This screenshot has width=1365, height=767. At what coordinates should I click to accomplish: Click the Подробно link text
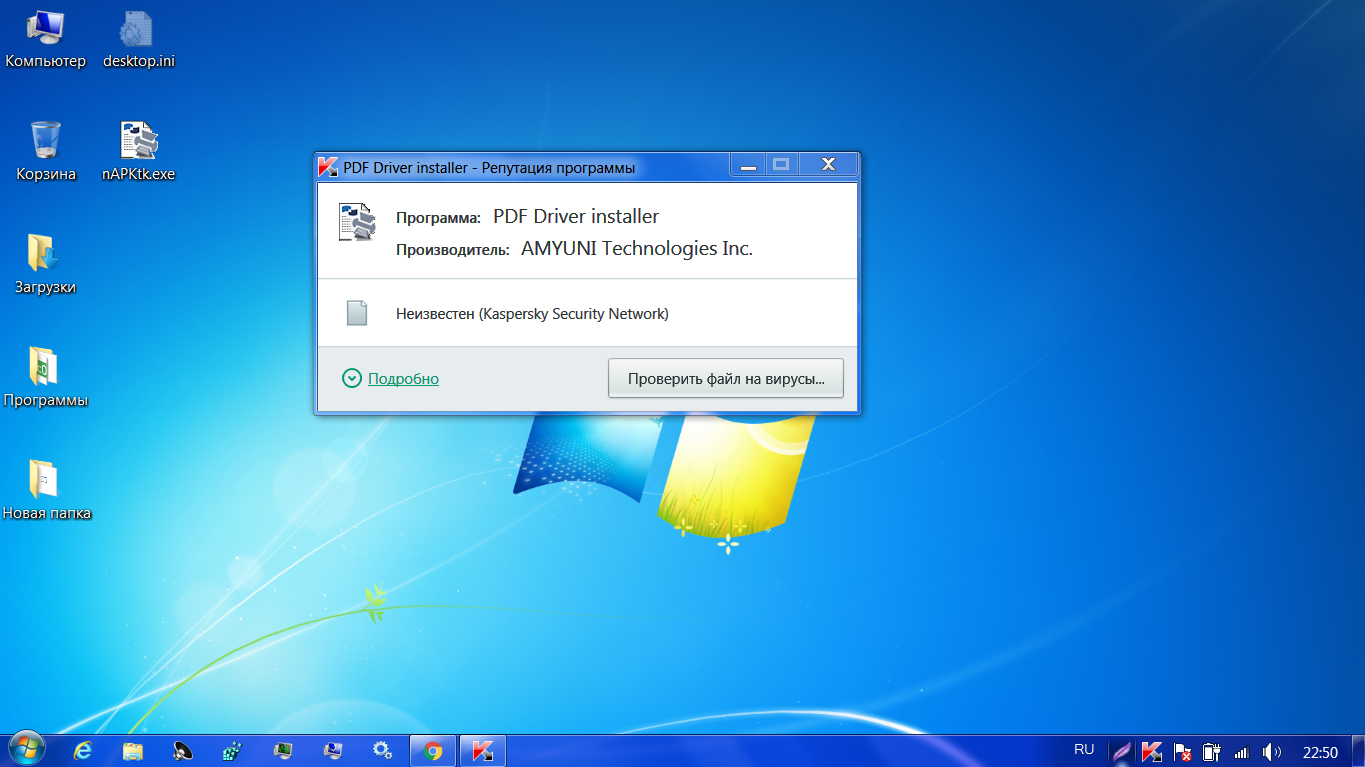pyautogui.click(x=403, y=379)
